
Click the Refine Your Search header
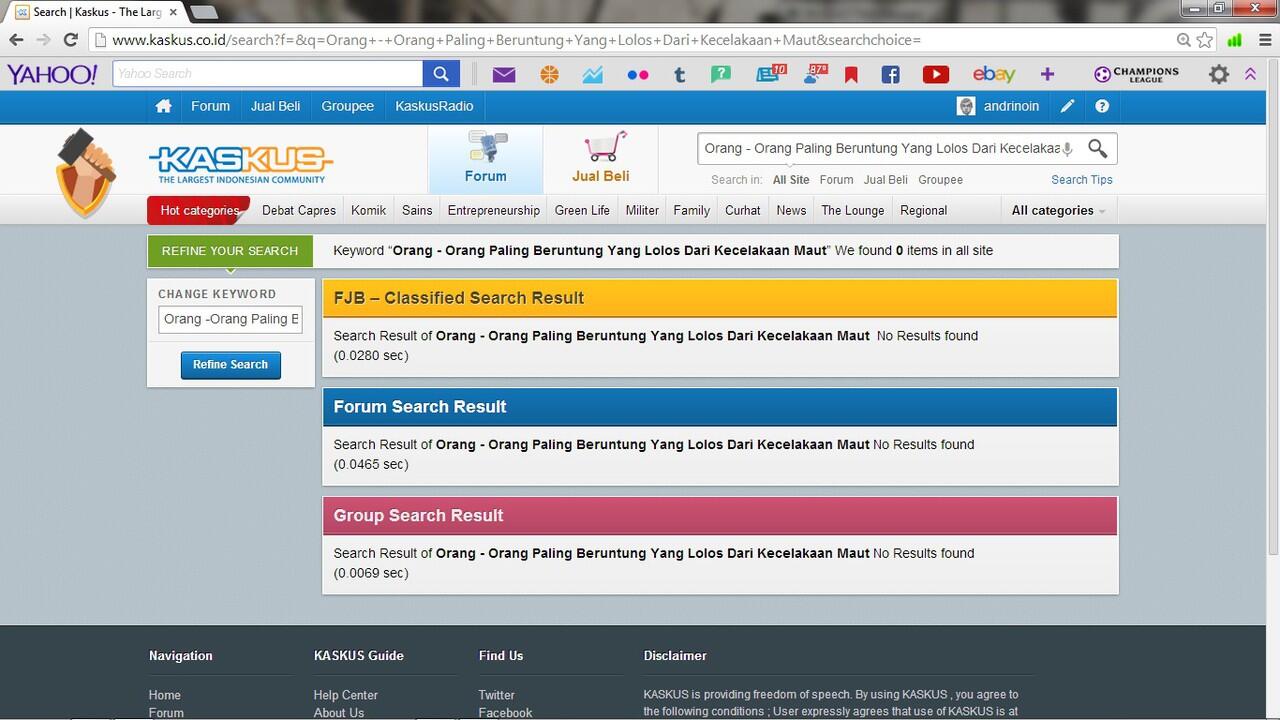(230, 251)
